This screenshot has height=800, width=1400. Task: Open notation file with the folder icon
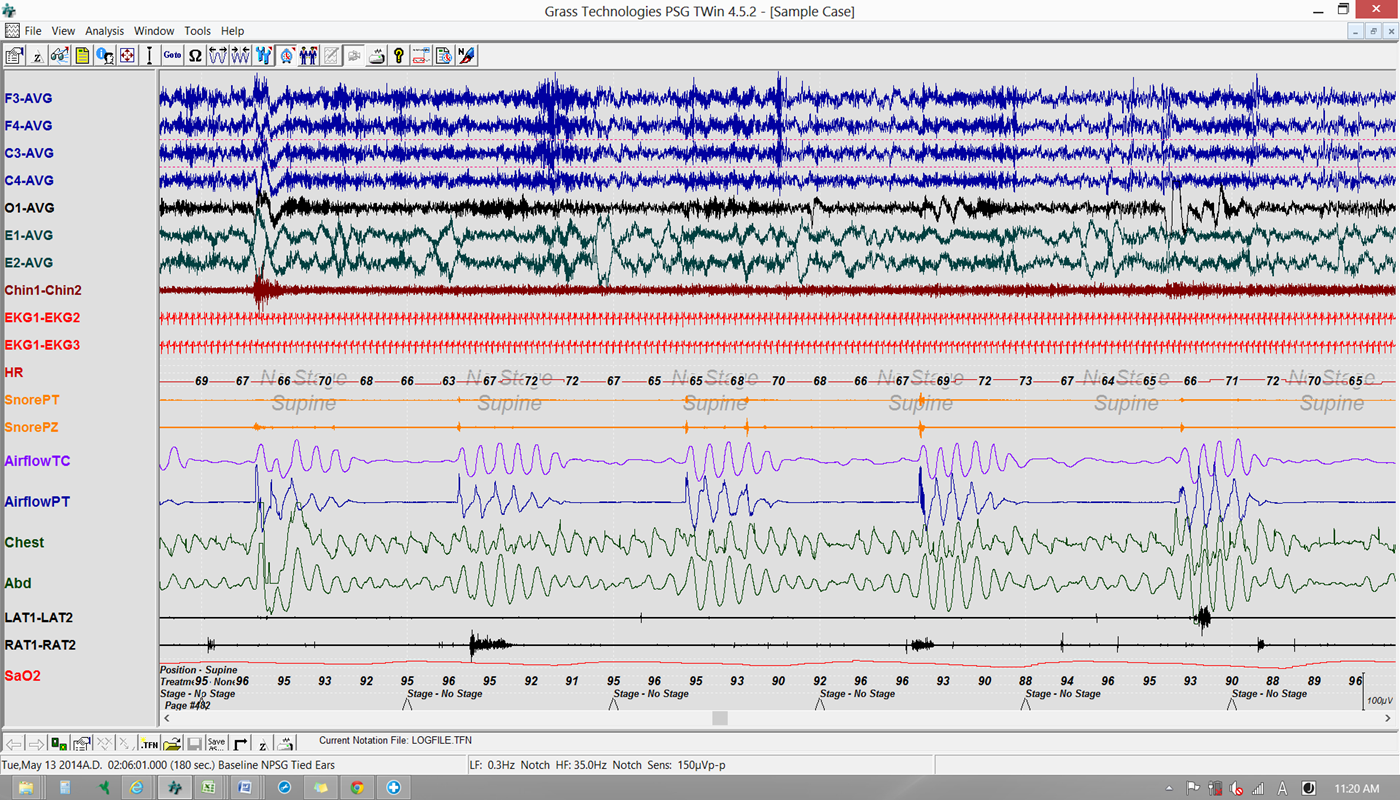pos(172,744)
